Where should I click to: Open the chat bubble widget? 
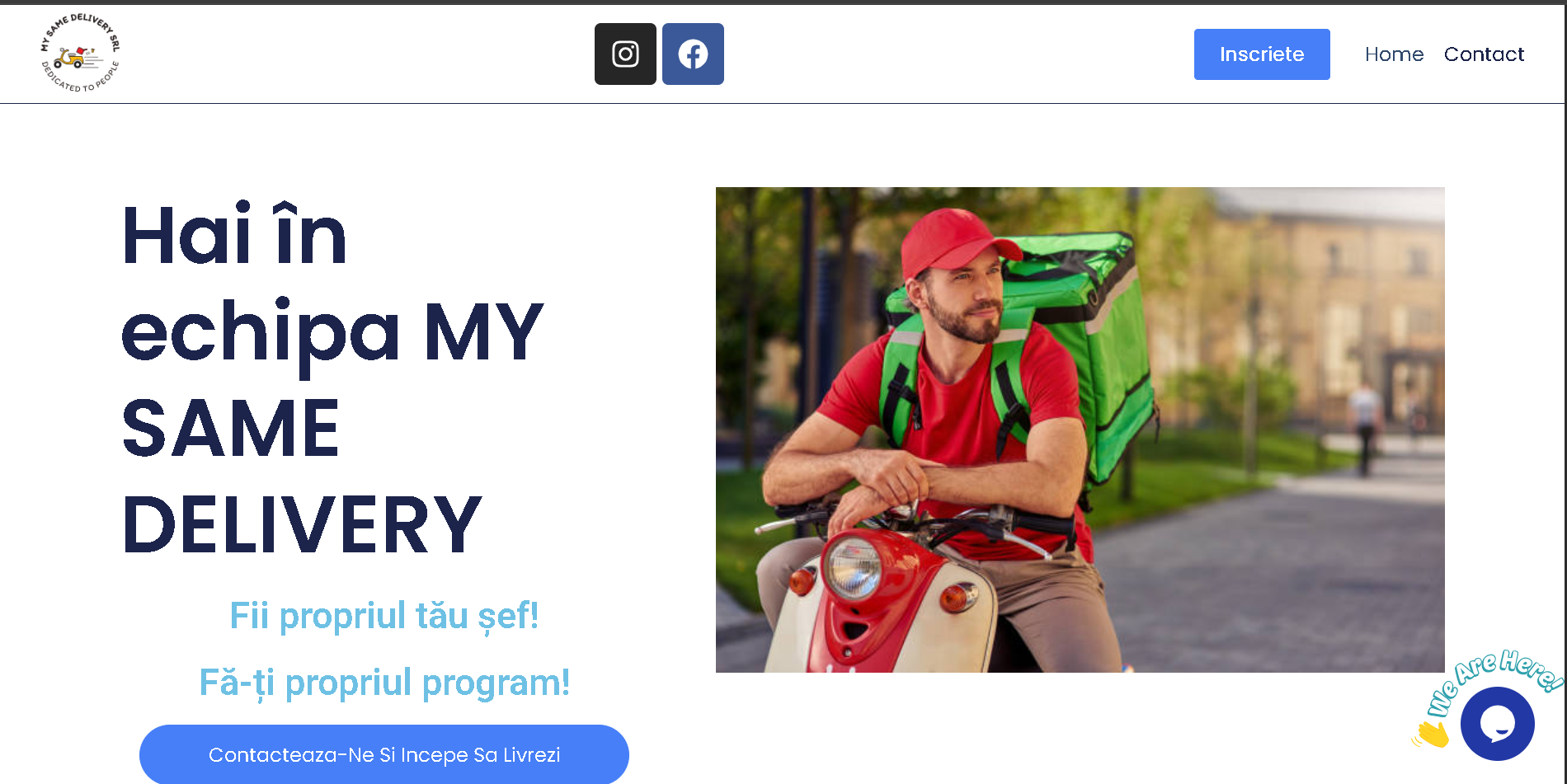(1497, 724)
